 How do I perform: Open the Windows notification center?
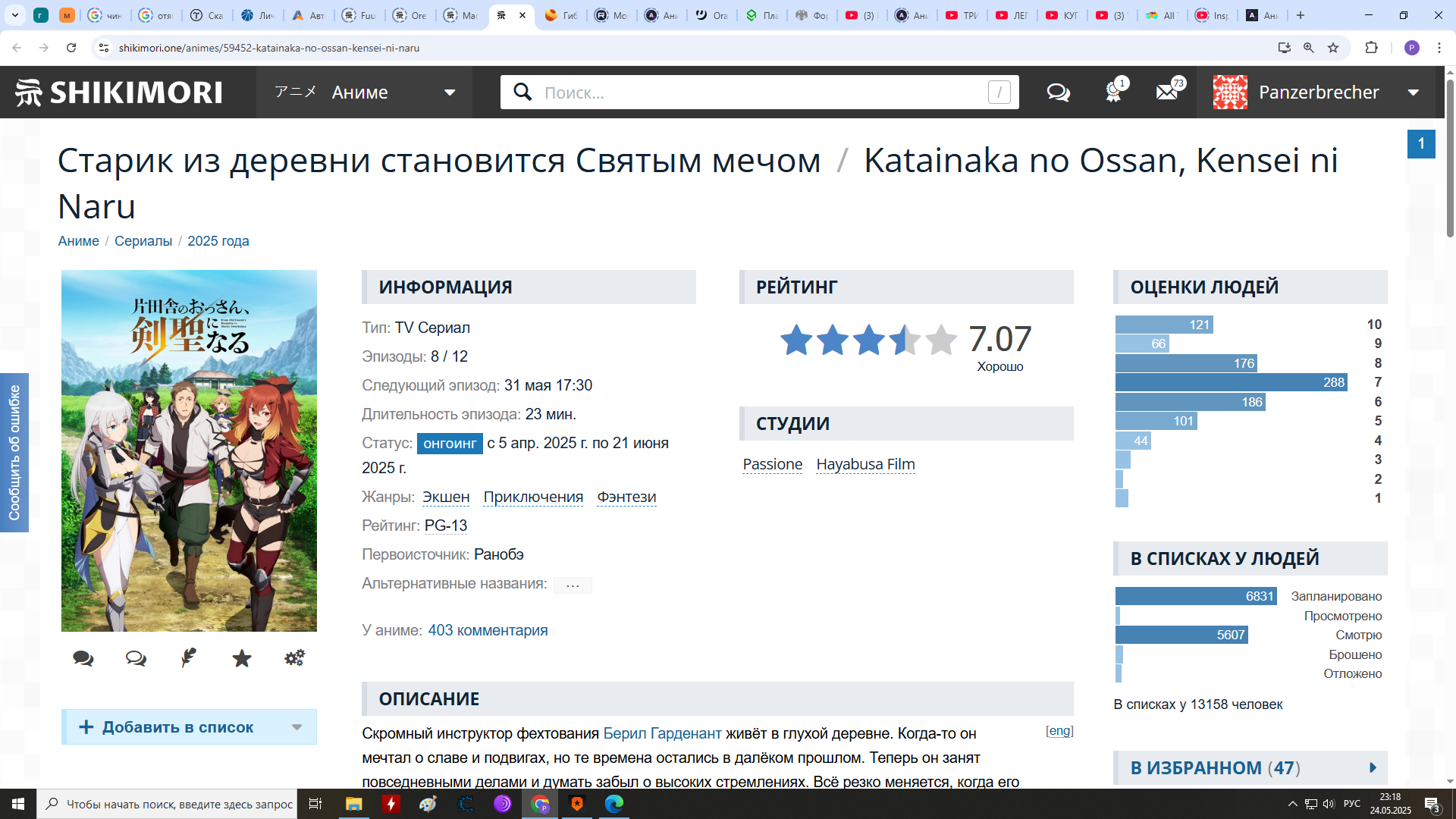pyautogui.click(x=1432, y=804)
